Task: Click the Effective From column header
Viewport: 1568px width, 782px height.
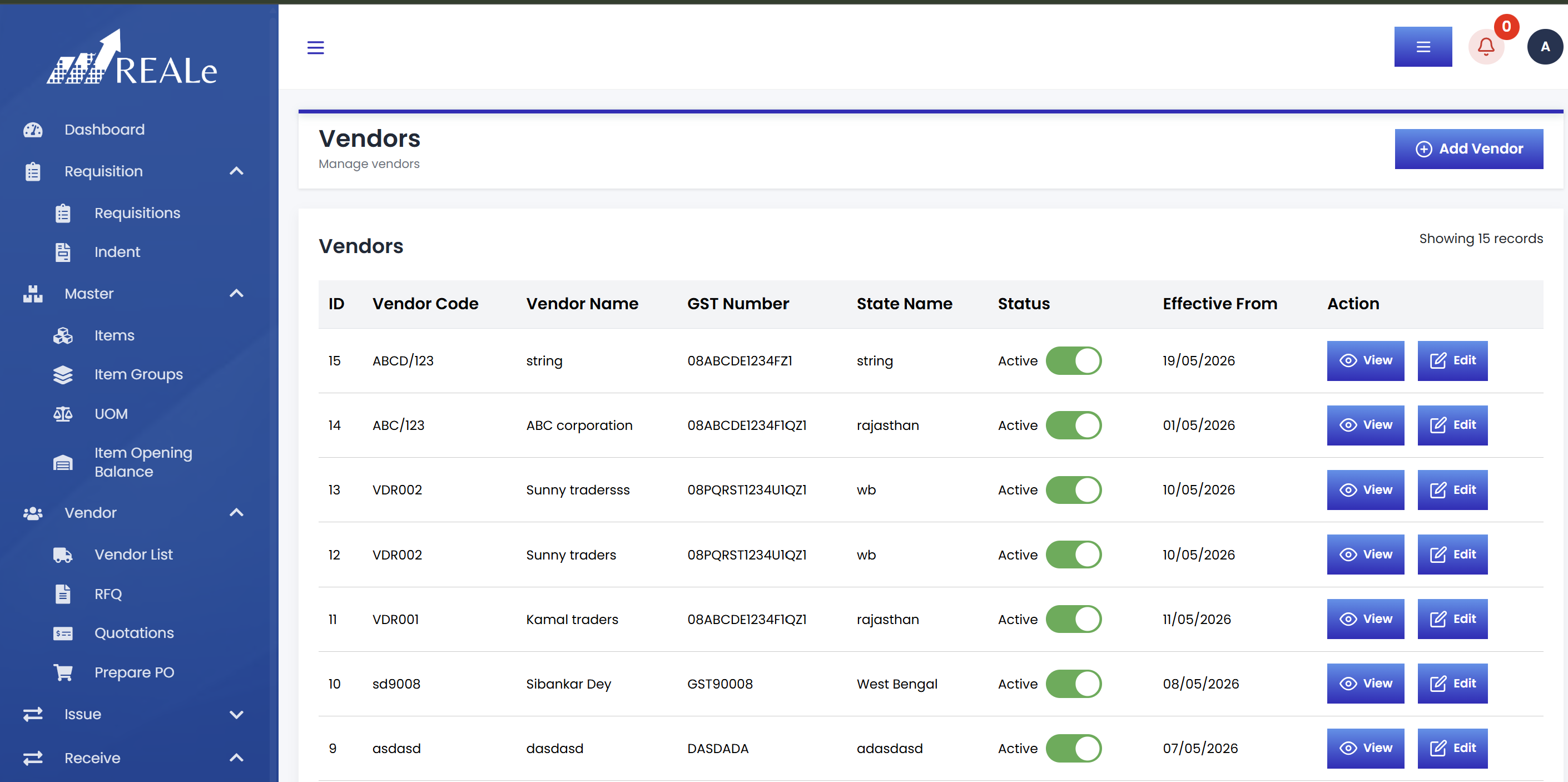Action: (x=1220, y=304)
